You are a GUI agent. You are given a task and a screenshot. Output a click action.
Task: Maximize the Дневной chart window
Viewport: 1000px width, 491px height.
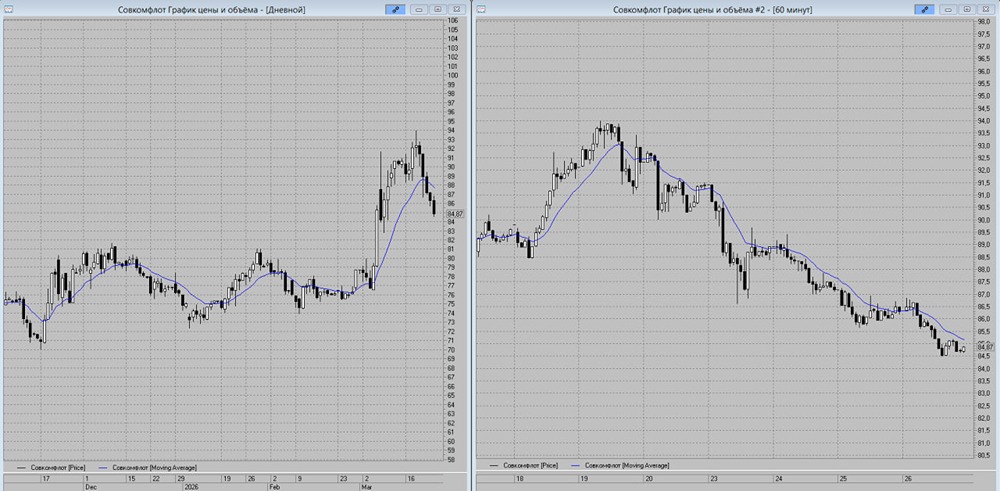pos(438,10)
